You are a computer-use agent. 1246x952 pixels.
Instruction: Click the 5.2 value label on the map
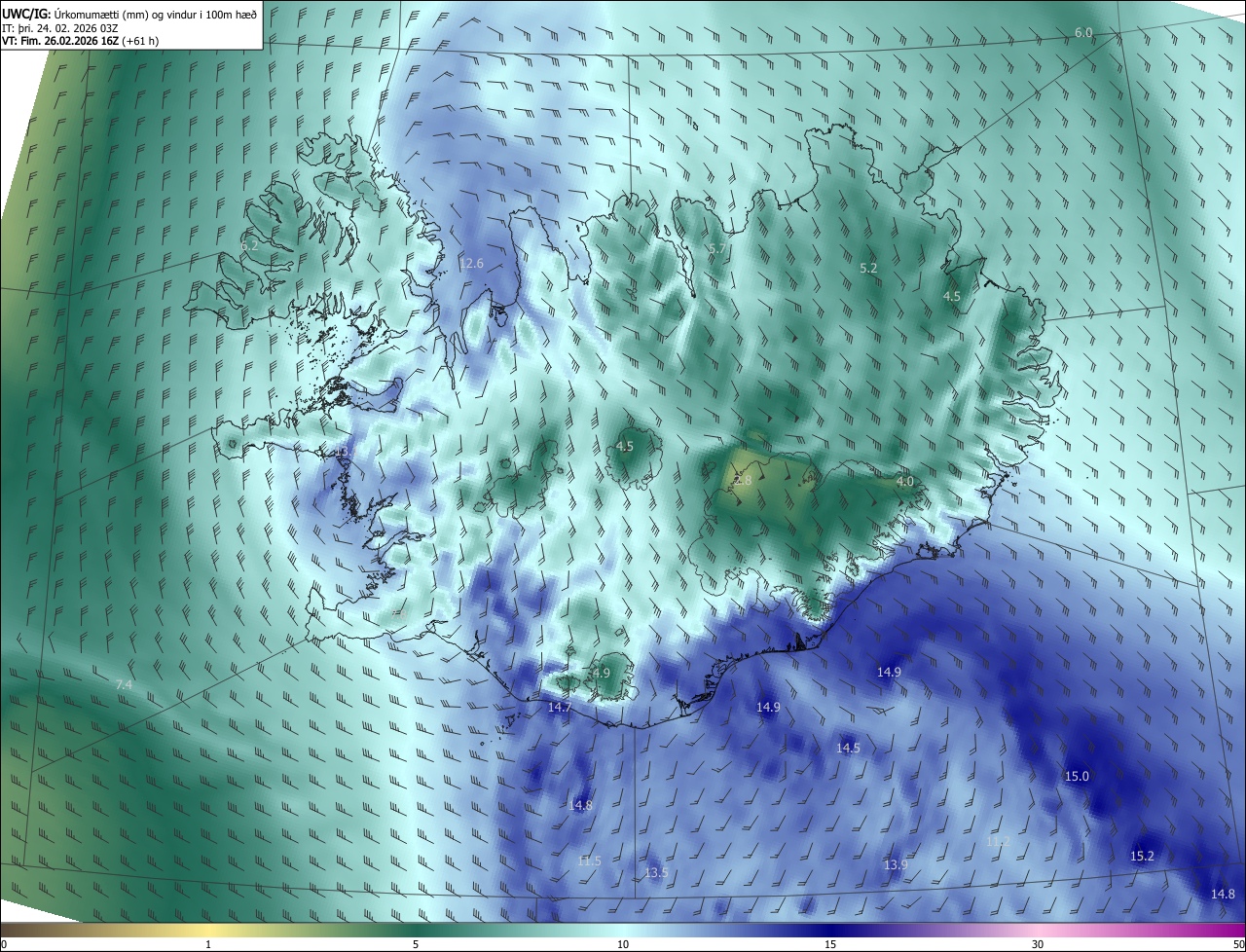(x=868, y=267)
